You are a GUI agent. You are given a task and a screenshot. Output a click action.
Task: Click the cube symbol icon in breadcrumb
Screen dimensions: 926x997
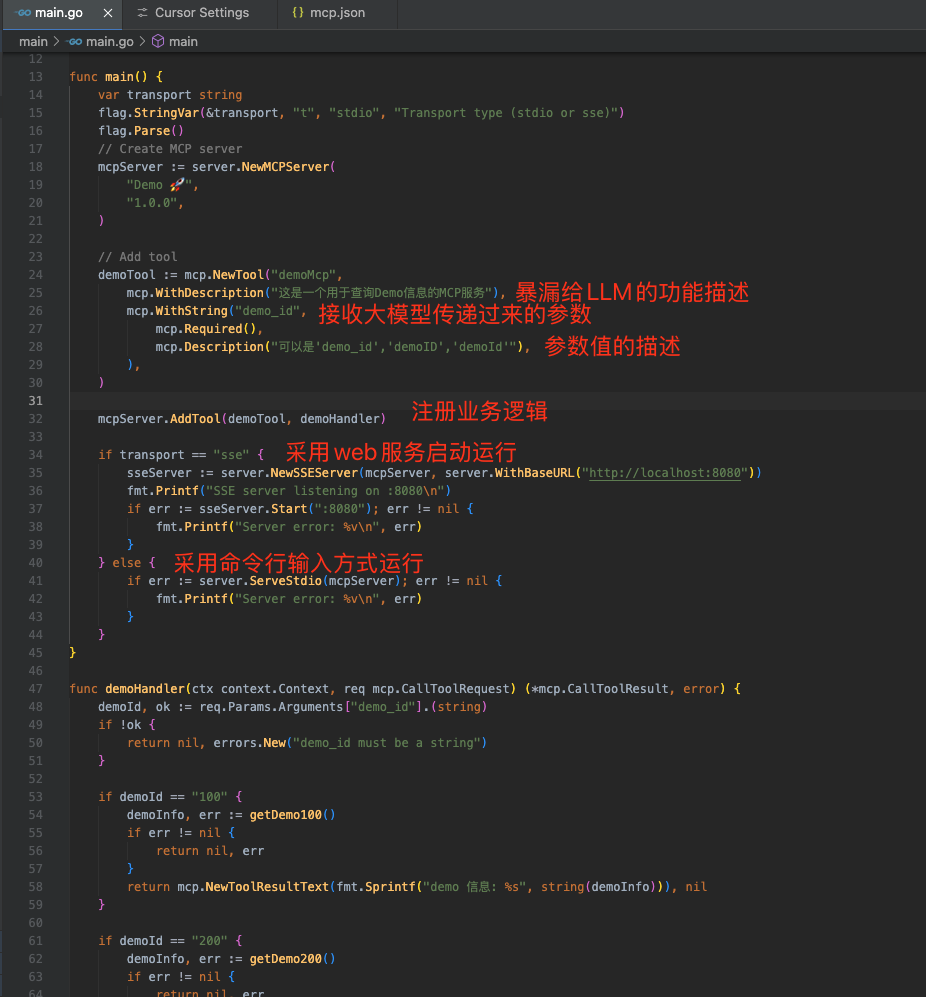click(157, 41)
